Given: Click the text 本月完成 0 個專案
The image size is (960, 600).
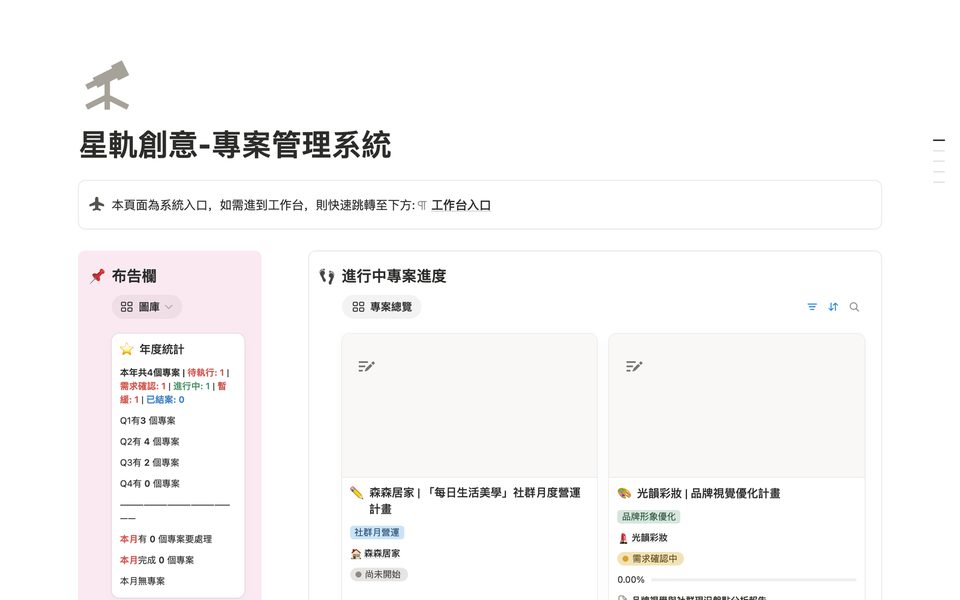Looking at the screenshot, I should click(x=157, y=560).
